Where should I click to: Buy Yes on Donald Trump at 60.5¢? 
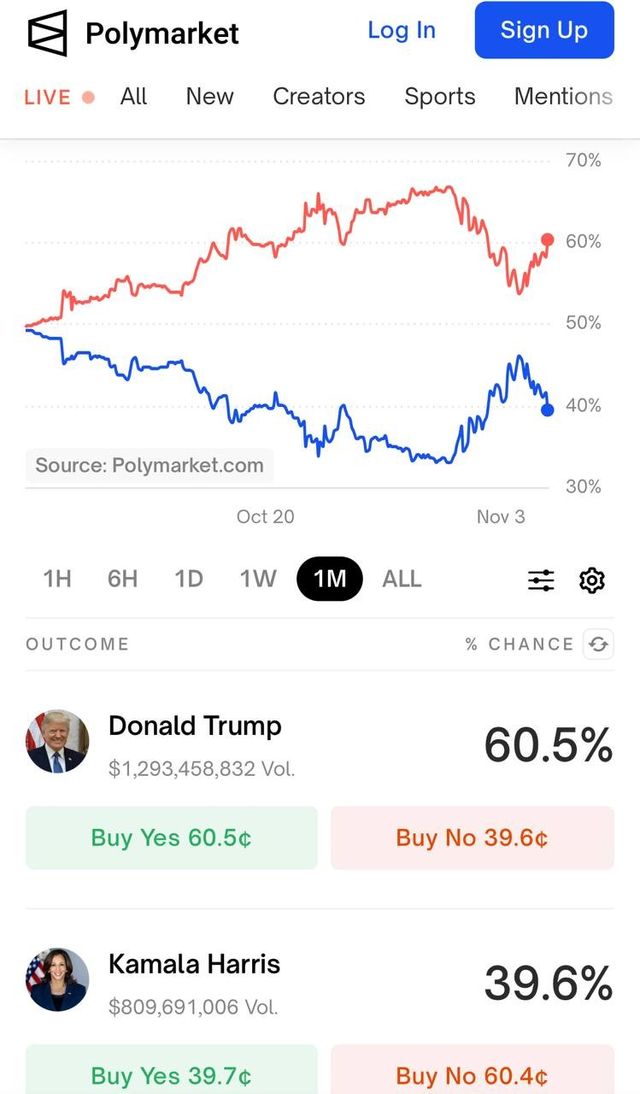click(171, 838)
